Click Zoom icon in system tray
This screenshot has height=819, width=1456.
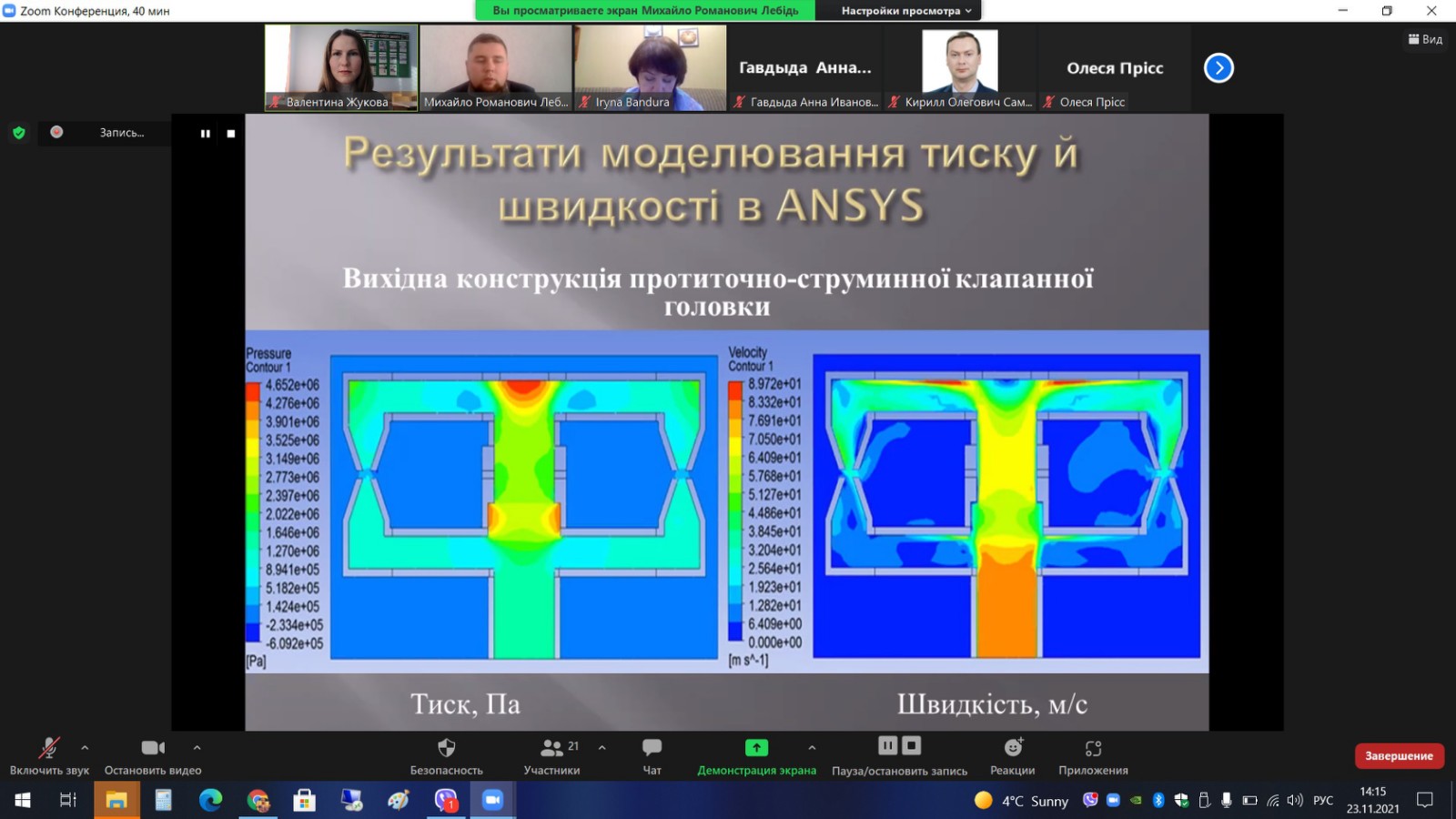click(x=1113, y=800)
